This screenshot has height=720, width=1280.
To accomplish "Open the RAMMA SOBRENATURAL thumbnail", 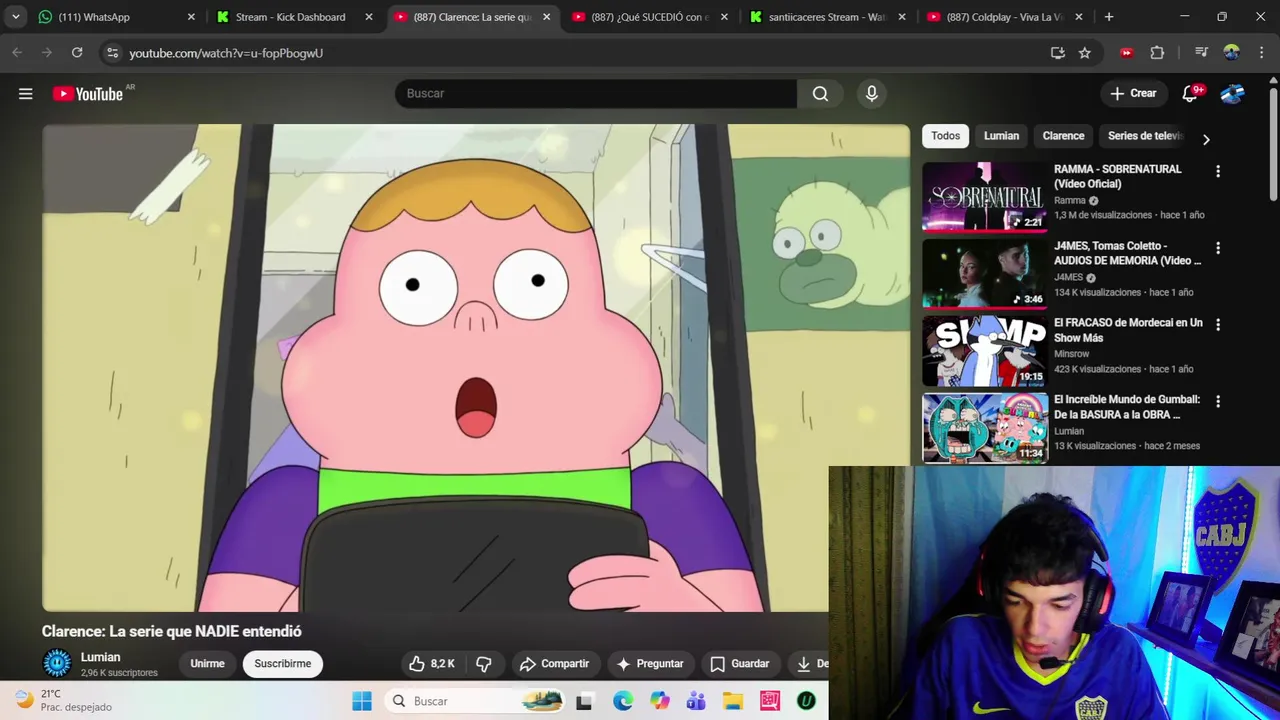I will (x=984, y=196).
